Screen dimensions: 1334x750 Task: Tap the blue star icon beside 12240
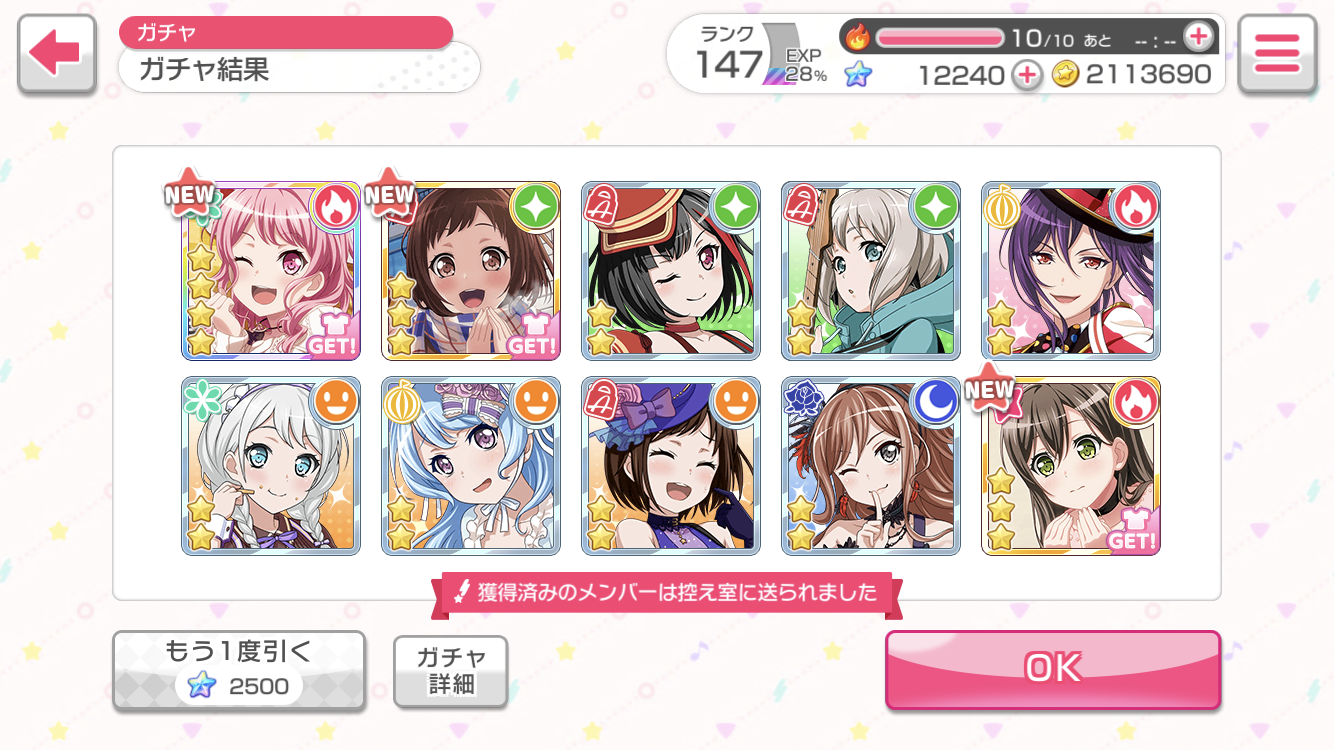857,74
